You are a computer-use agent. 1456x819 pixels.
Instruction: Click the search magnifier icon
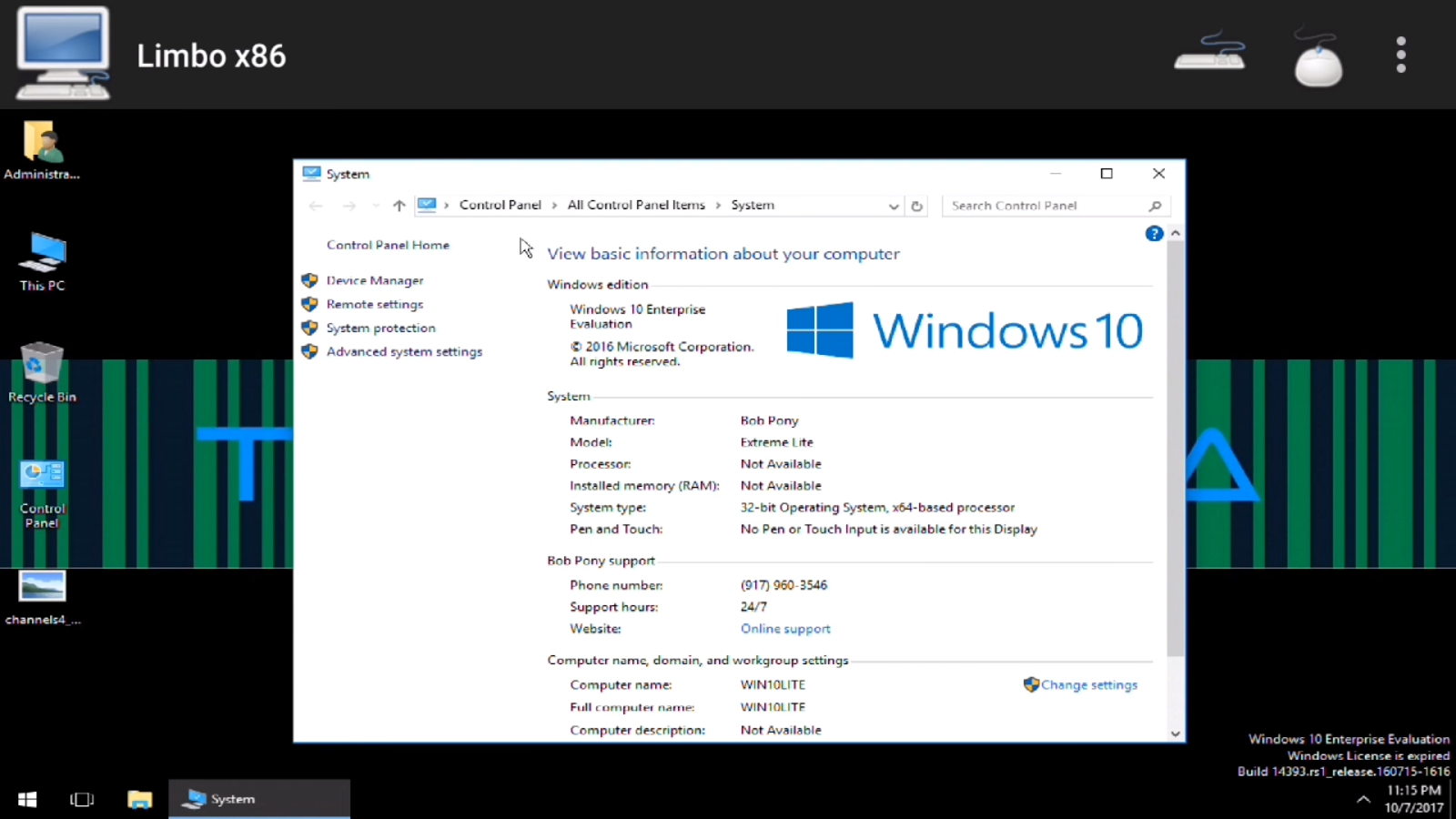click(x=1155, y=206)
